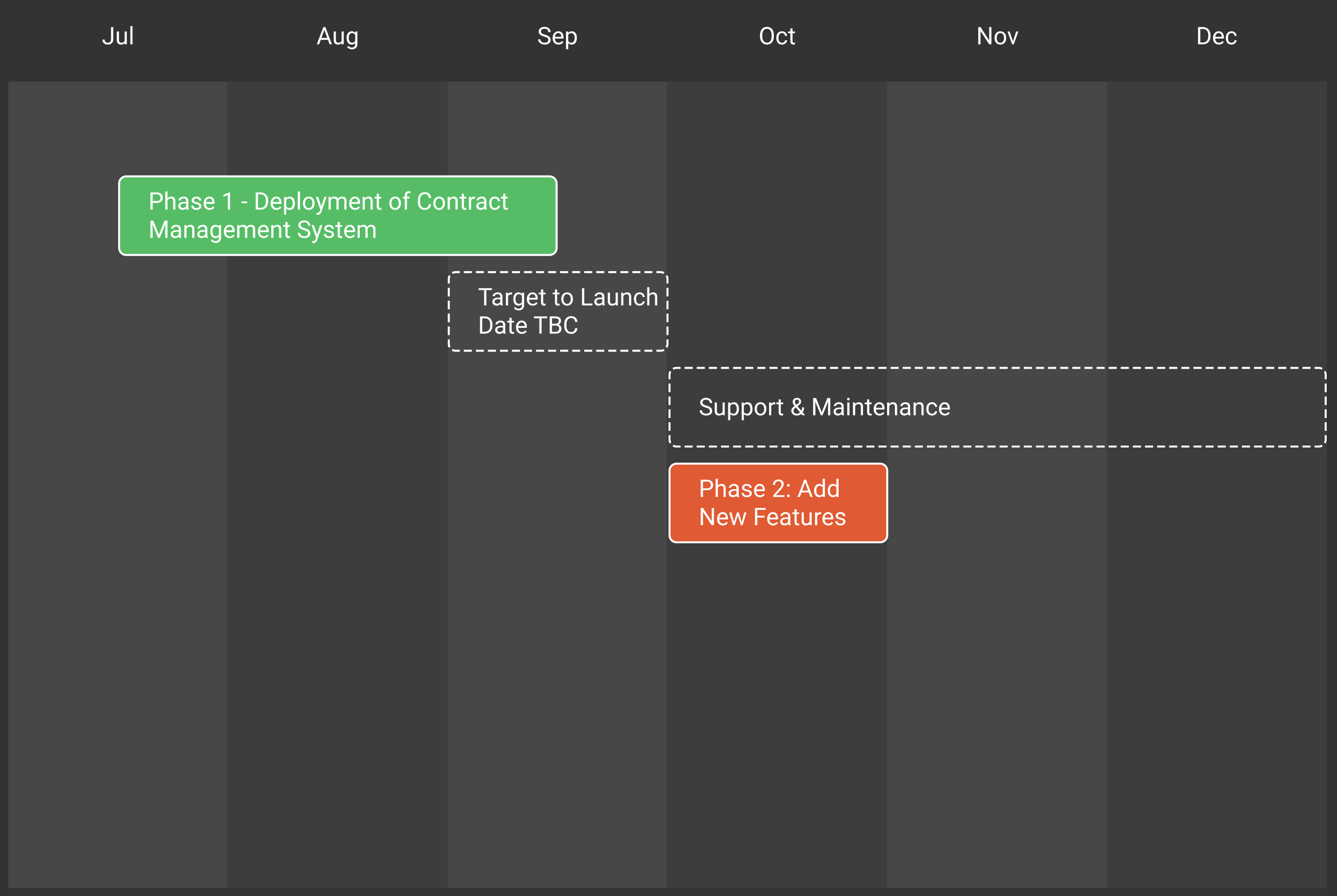1337x896 pixels.
Task: Click the Oct month header
Action: pos(777,37)
